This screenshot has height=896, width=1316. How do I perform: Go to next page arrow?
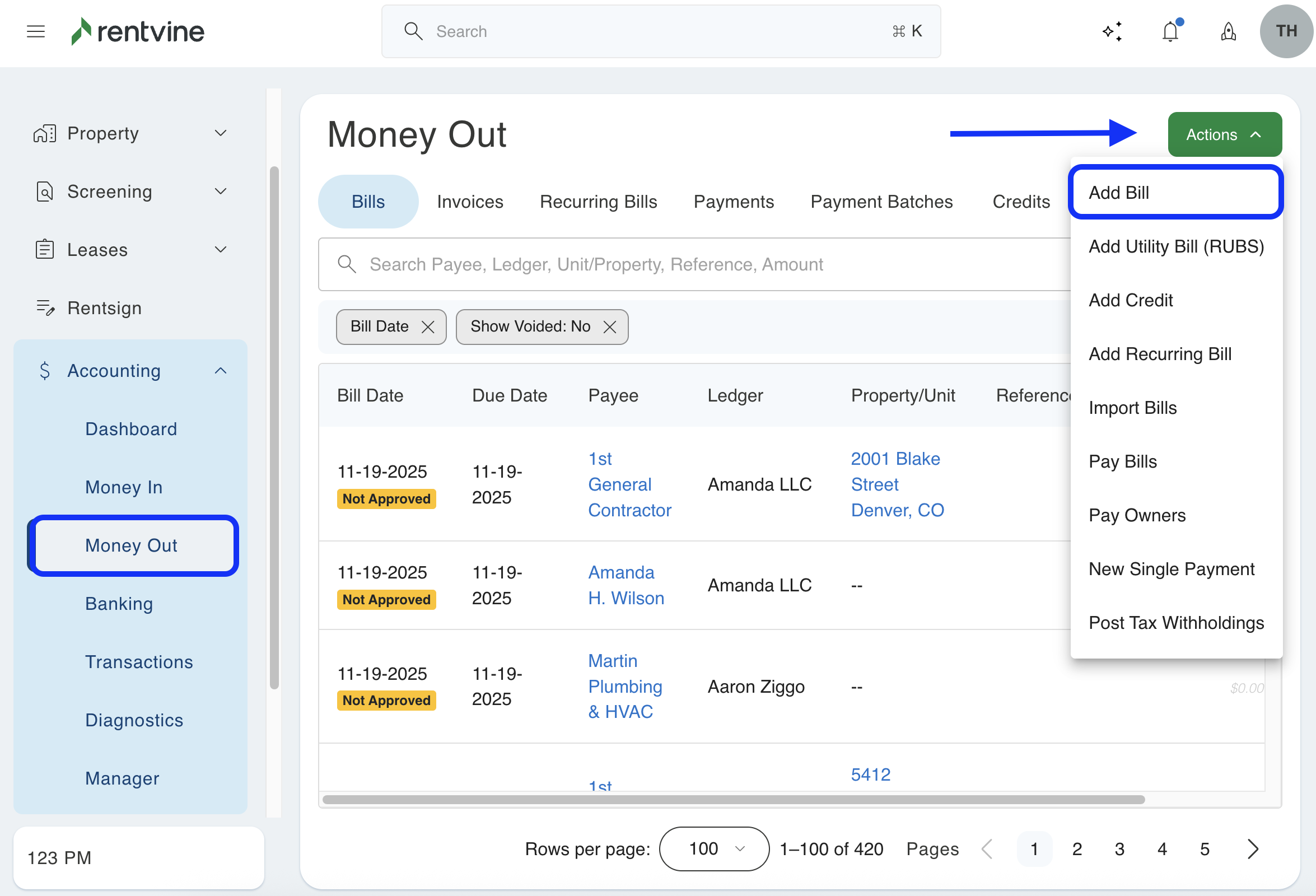click(1253, 848)
